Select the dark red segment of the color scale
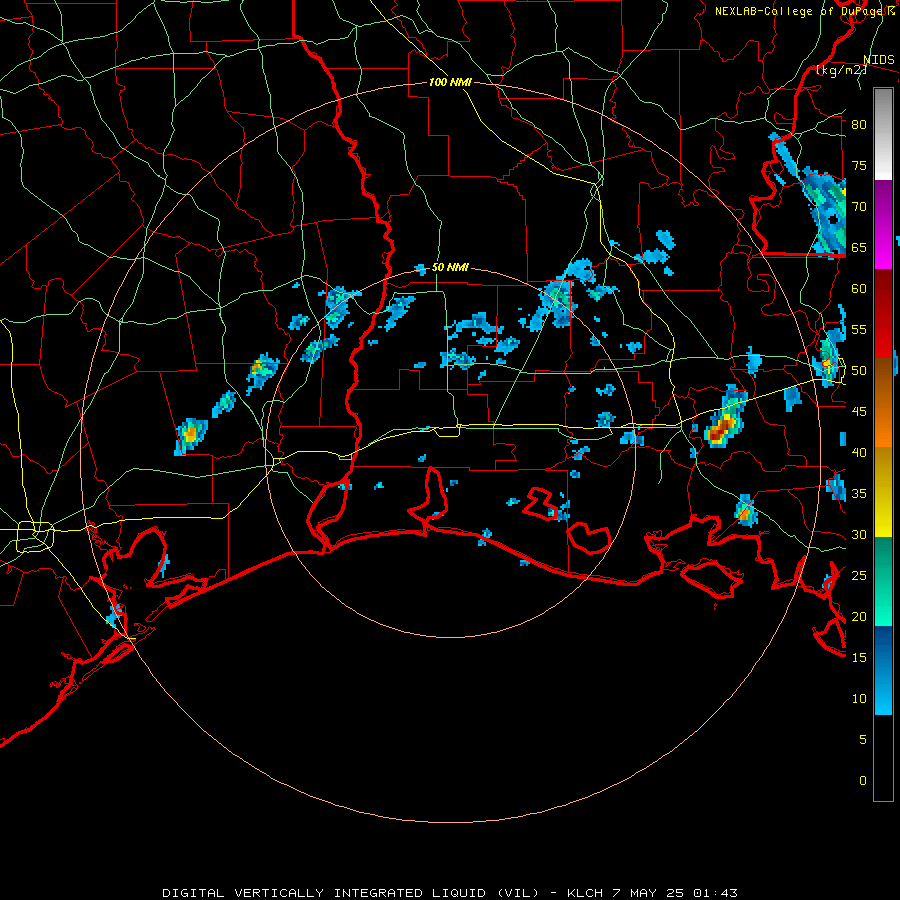 (x=883, y=314)
